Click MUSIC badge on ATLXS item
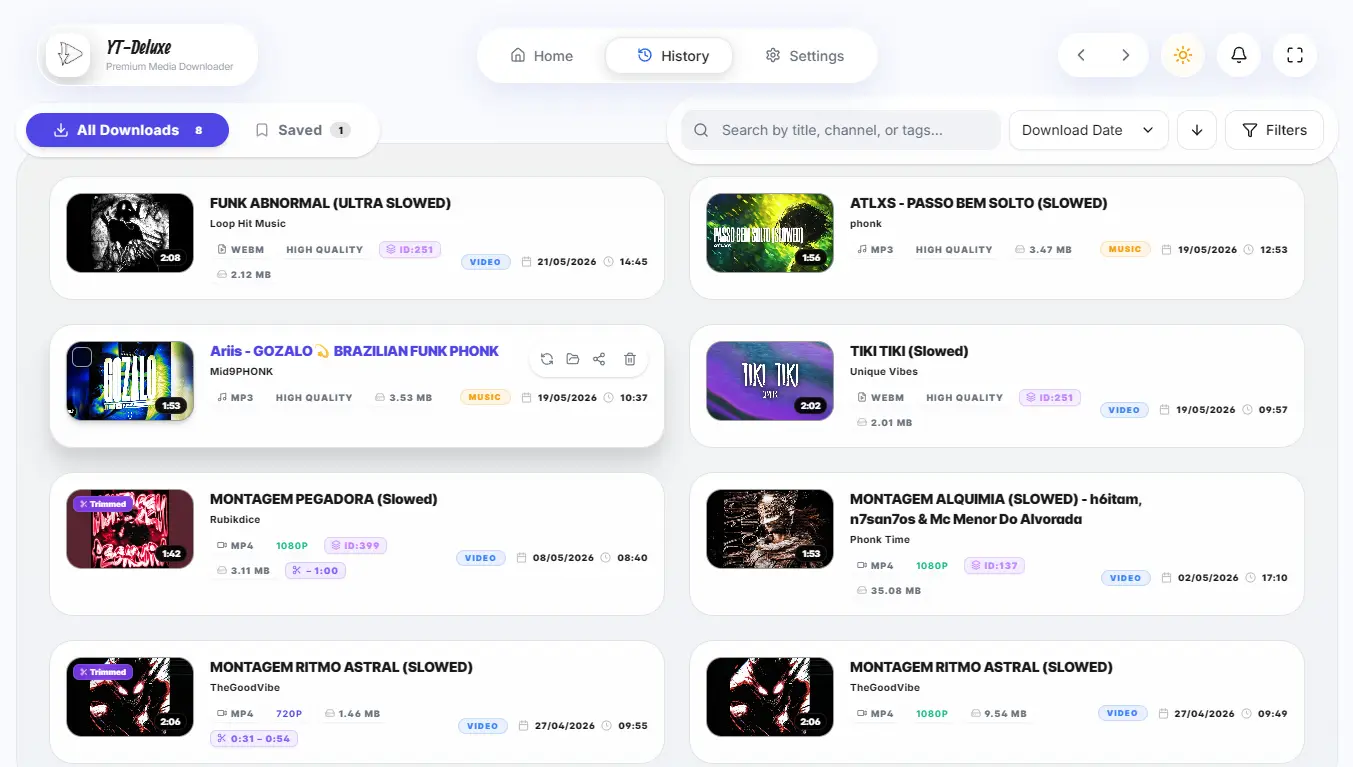This screenshot has height=767, width=1353. click(x=1125, y=249)
